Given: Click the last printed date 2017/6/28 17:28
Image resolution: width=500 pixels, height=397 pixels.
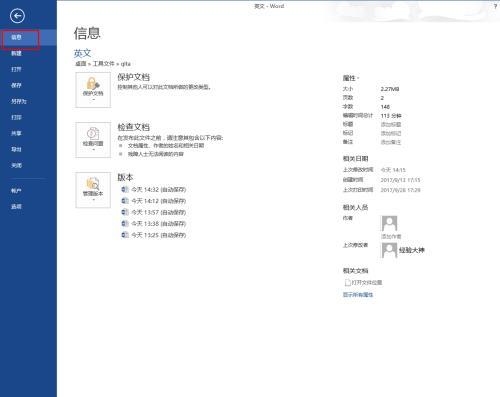Looking at the screenshot, I should pos(400,190).
